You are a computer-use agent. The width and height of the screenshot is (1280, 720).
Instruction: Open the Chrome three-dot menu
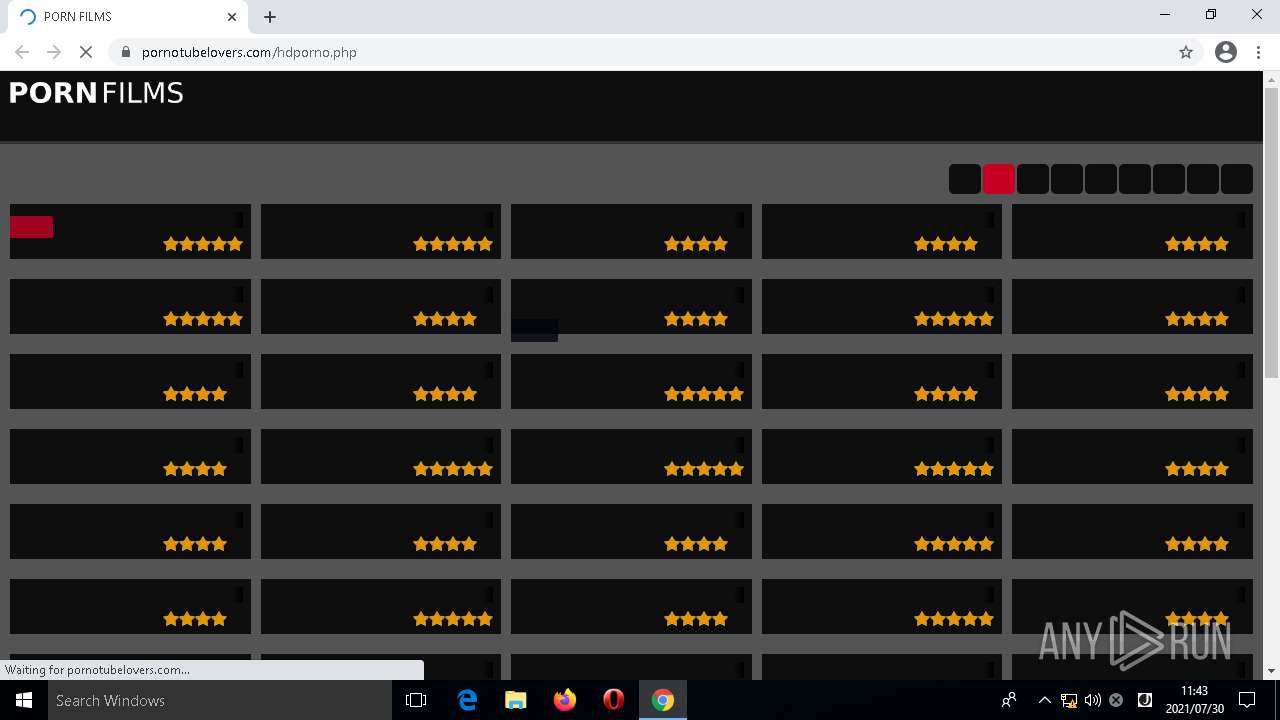coord(1258,52)
